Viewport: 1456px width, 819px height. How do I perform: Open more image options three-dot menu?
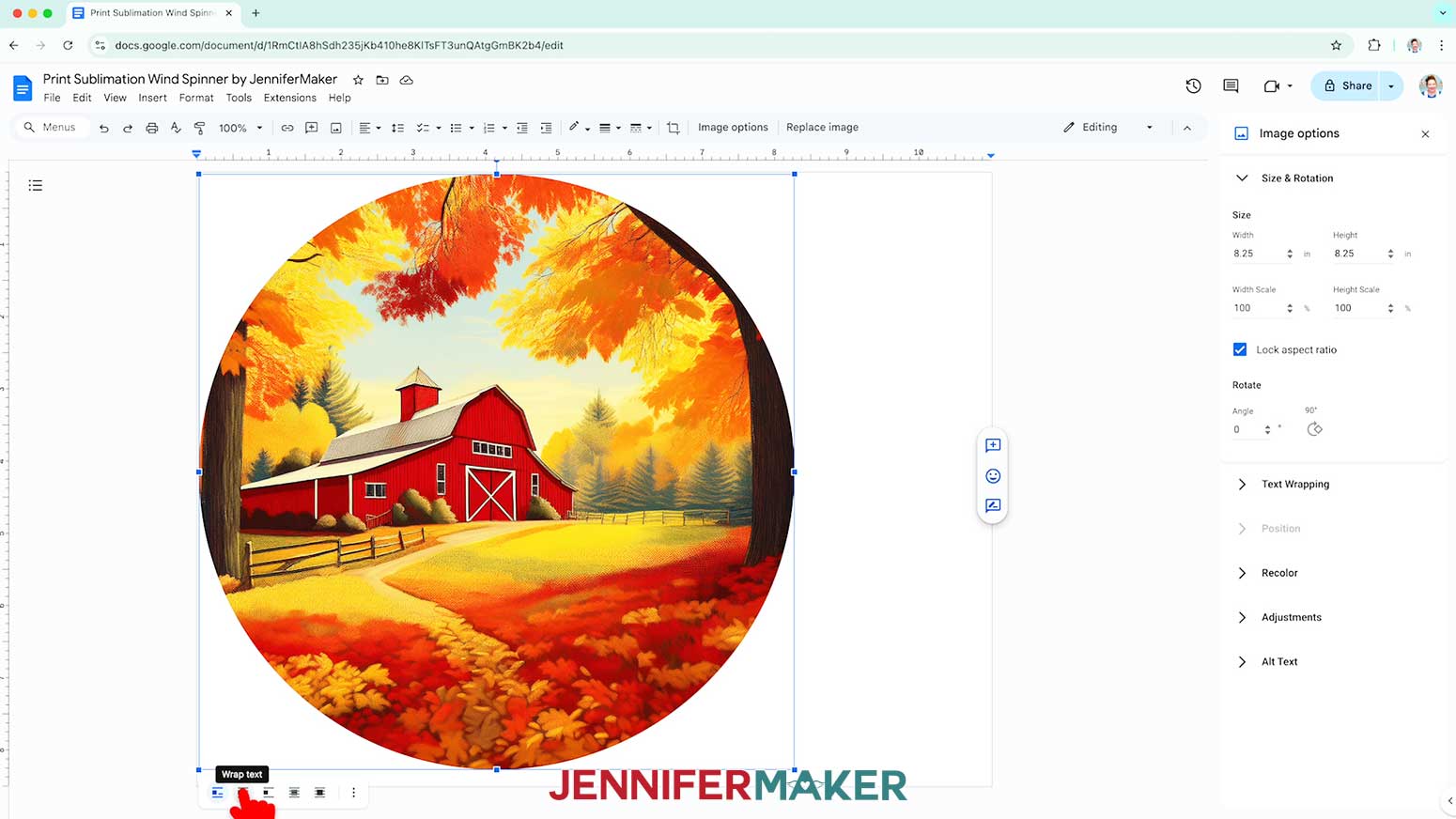(x=353, y=793)
